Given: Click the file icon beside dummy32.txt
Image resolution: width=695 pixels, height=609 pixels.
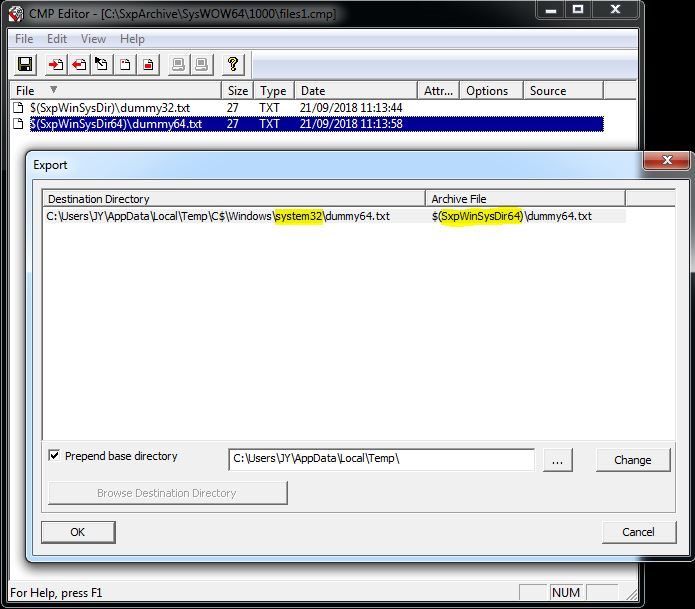Looking at the screenshot, I should tap(19, 107).
